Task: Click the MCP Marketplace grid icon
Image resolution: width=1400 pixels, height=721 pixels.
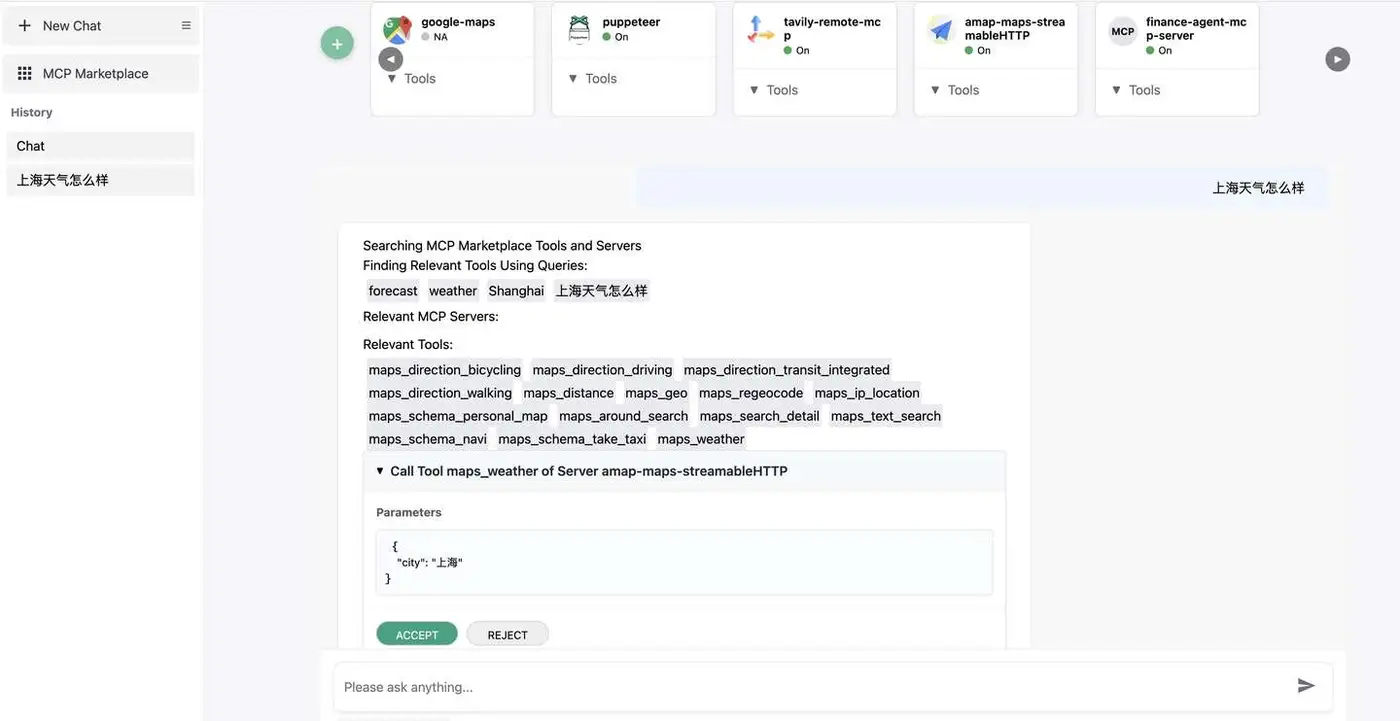Action: click(25, 74)
